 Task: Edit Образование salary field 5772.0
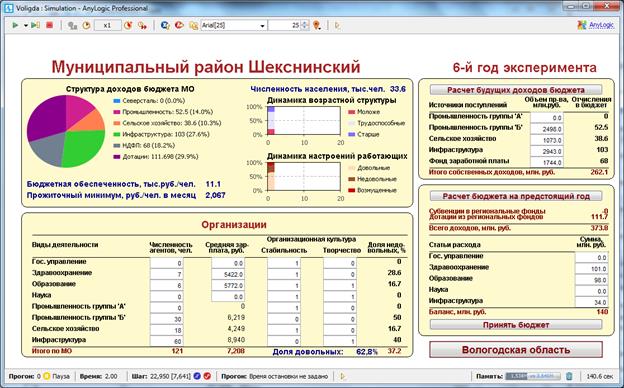(x=228, y=286)
